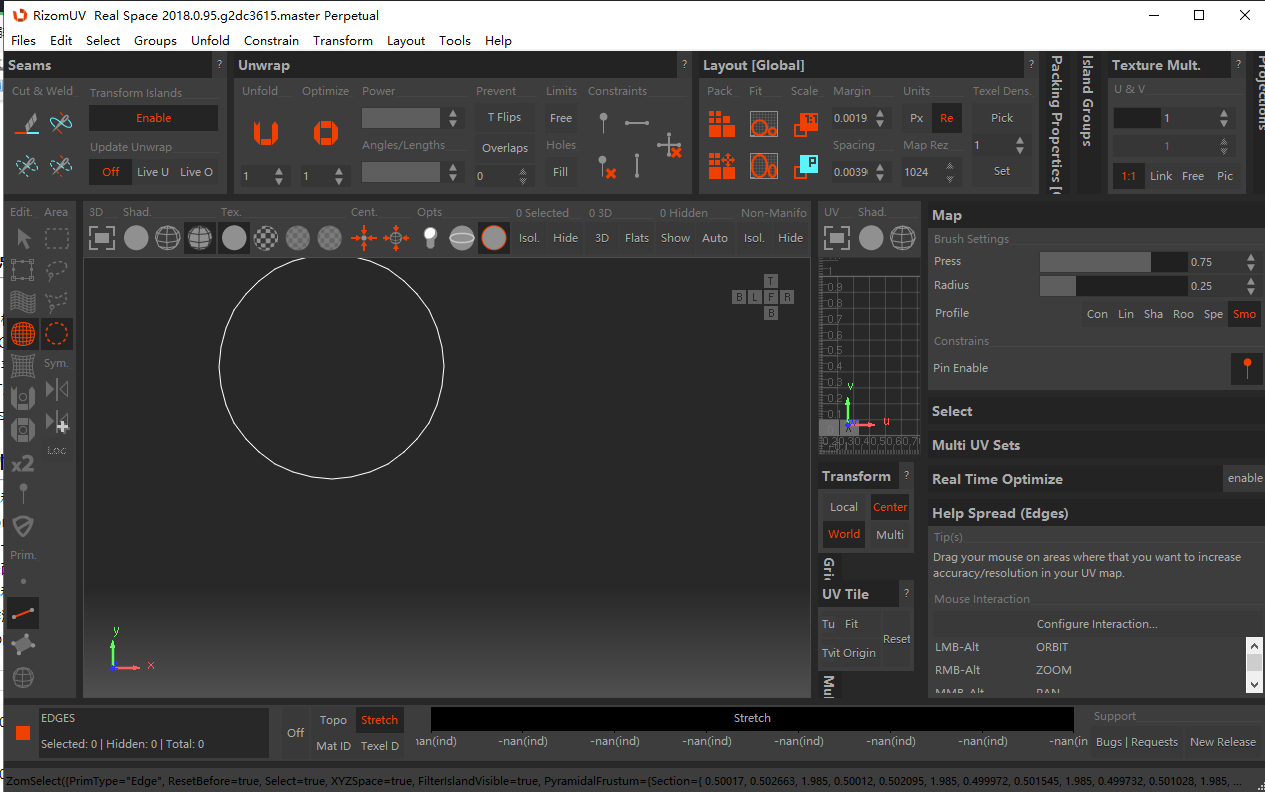Expand the Select panel section
1265x792 pixels.
[x=952, y=411]
